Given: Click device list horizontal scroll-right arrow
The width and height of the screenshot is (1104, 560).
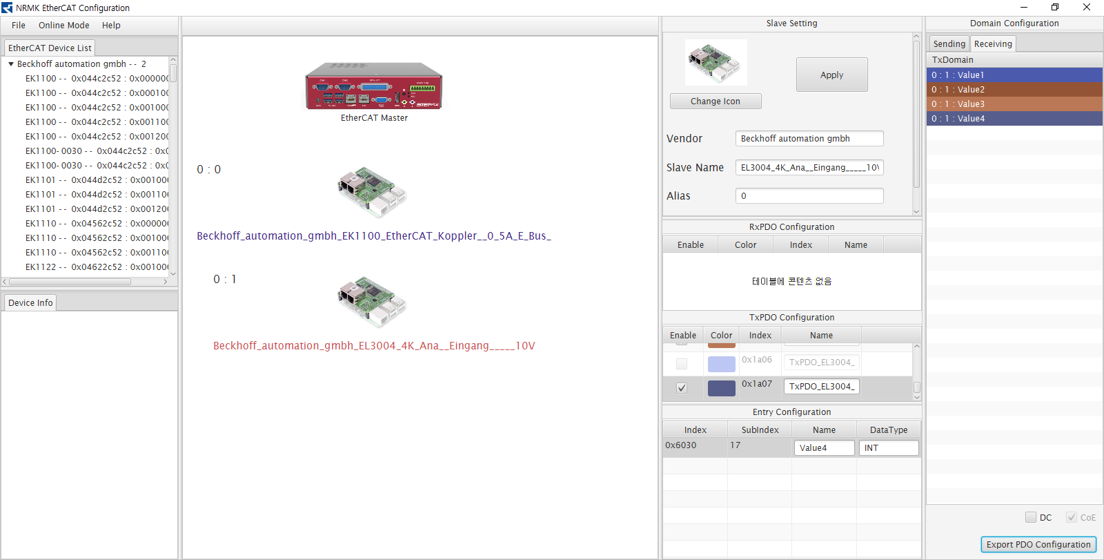Looking at the screenshot, I should [x=165, y=282].
